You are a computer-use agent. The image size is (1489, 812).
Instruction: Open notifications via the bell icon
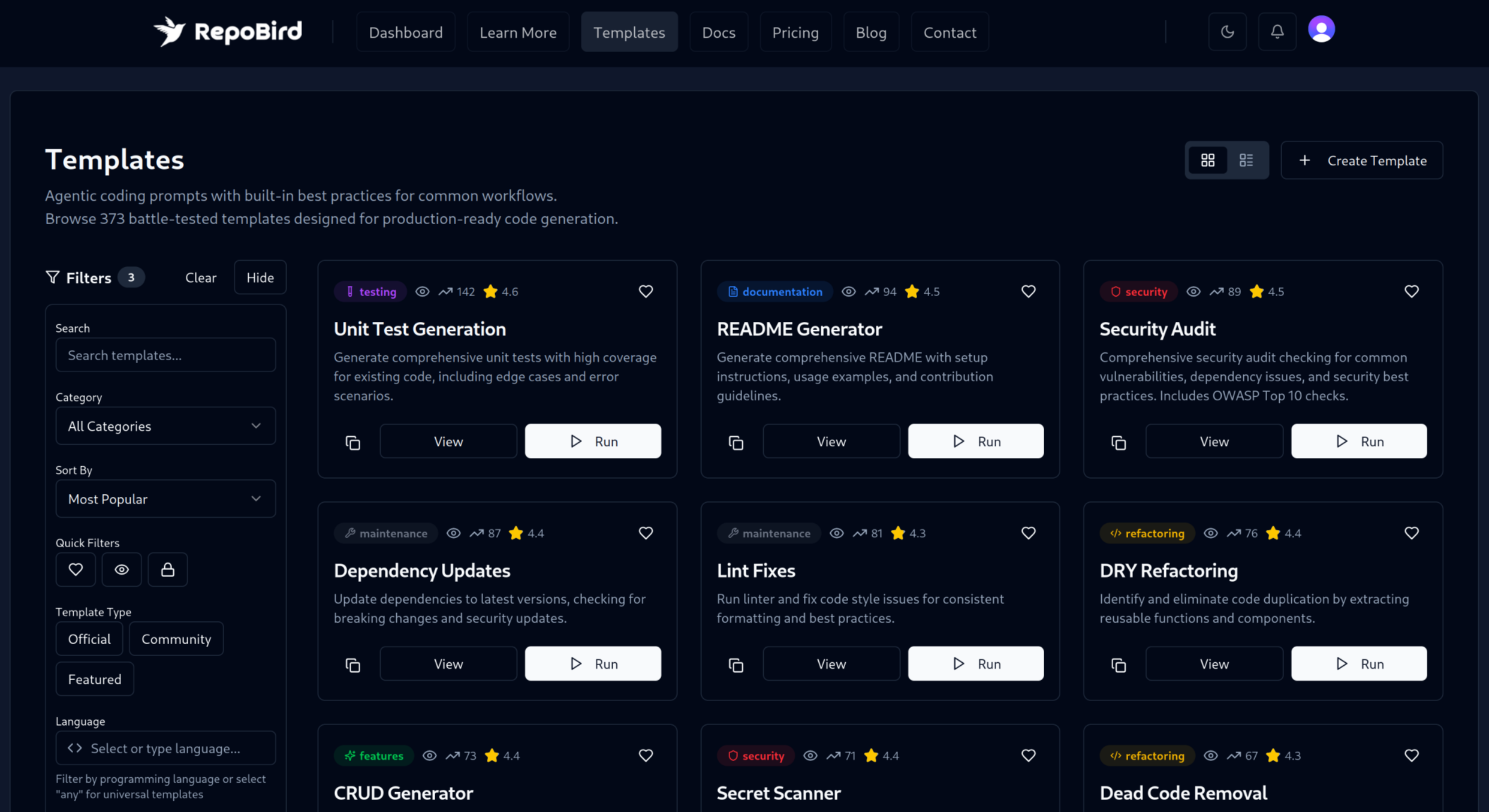(1277, 31)
